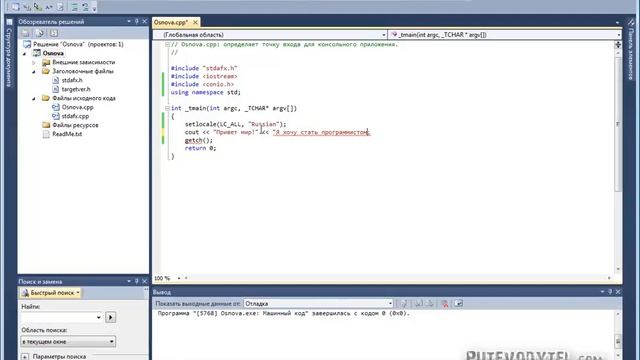Toggle auto-hide pin on Поиск и замена panel
Screen dimensions: 640x360
point(137,281)
